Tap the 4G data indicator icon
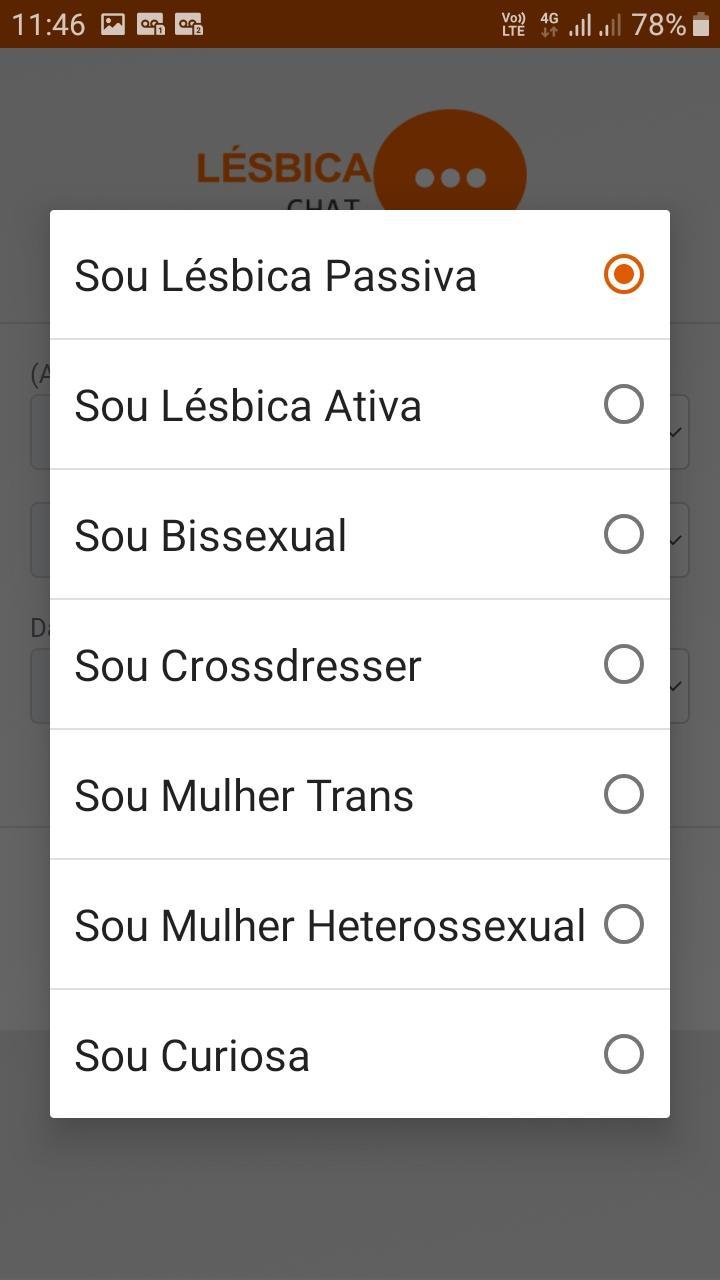The image size is (720, 1280). [549, 24]
